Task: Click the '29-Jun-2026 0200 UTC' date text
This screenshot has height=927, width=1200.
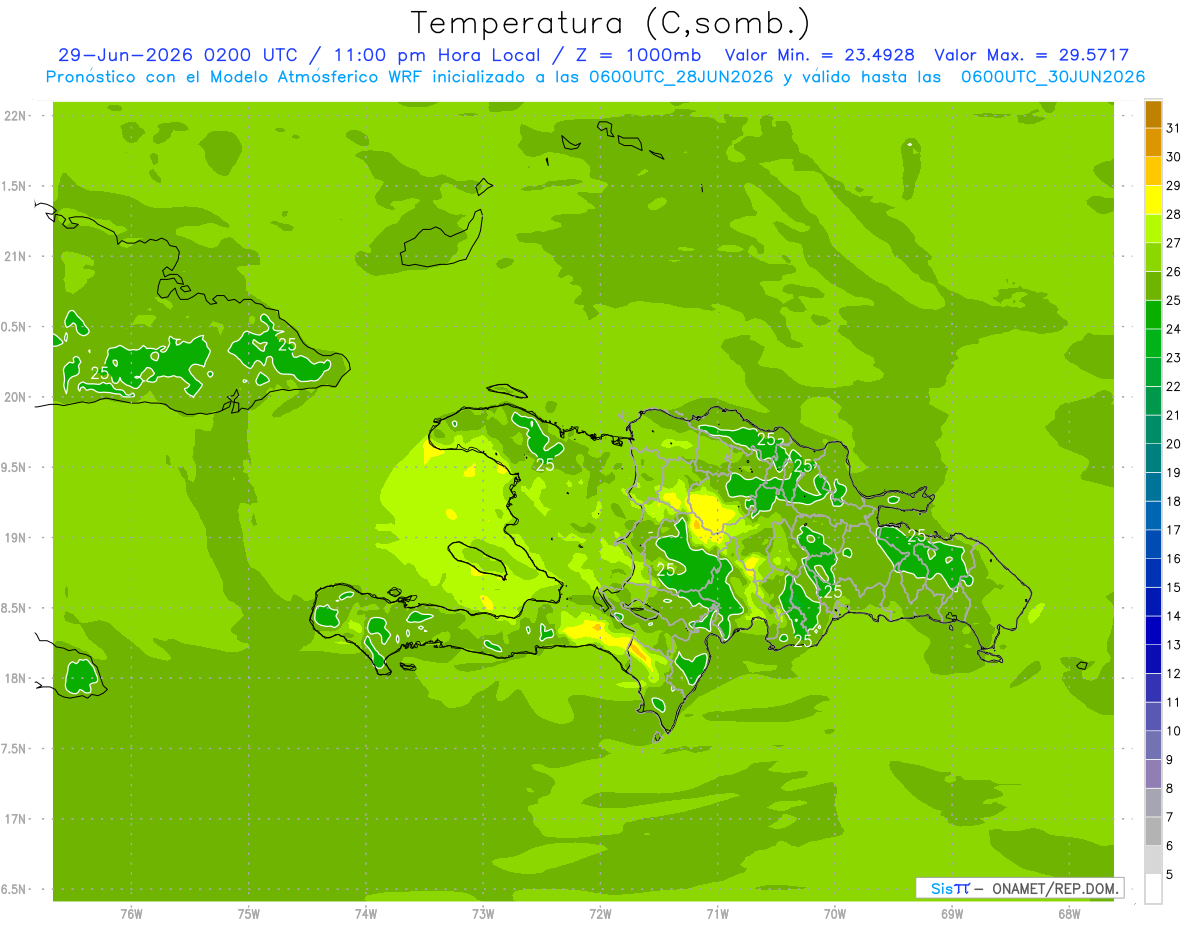Action: (178, 55)
